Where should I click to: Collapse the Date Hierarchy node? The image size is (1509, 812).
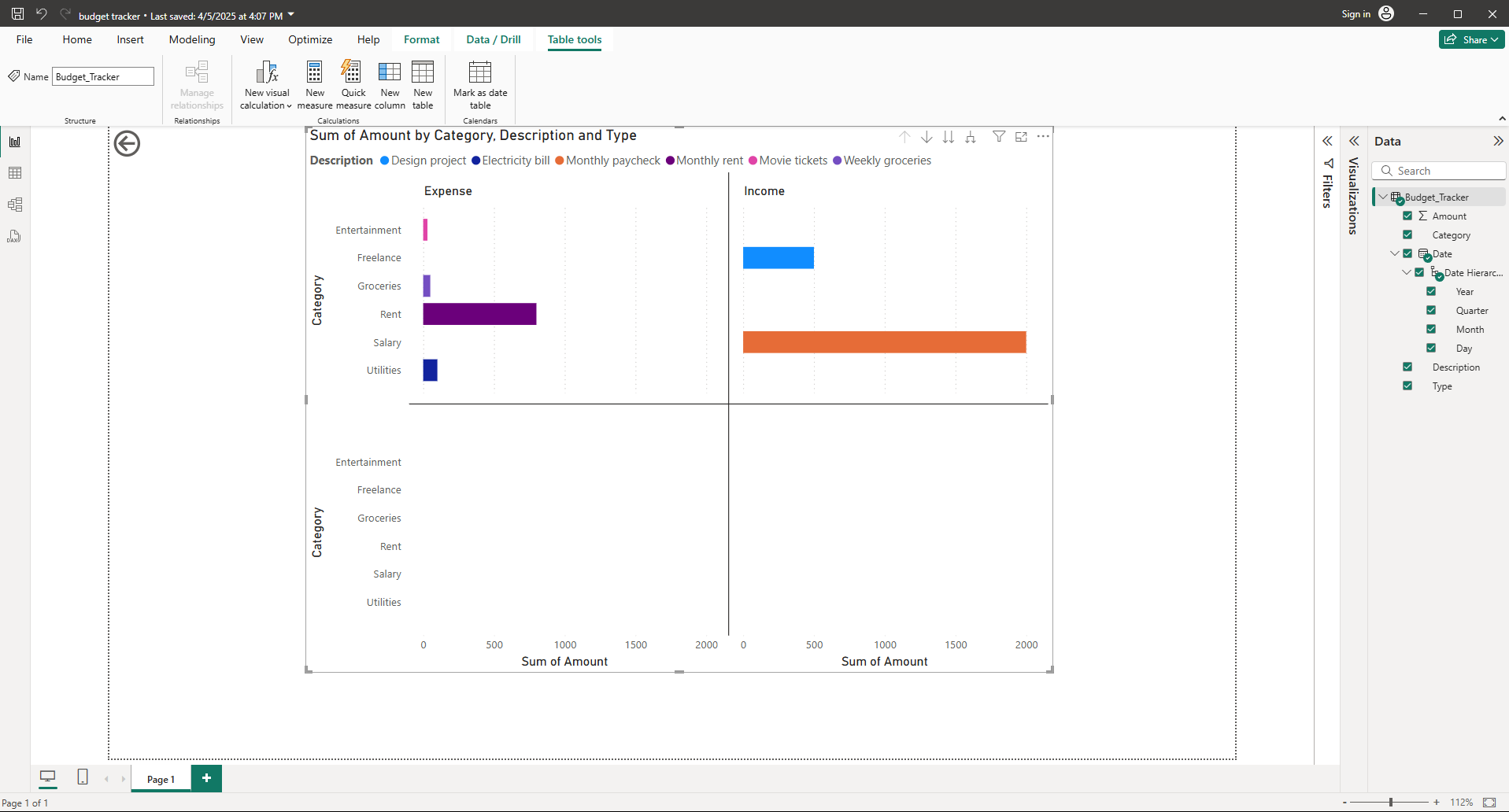1407,272
